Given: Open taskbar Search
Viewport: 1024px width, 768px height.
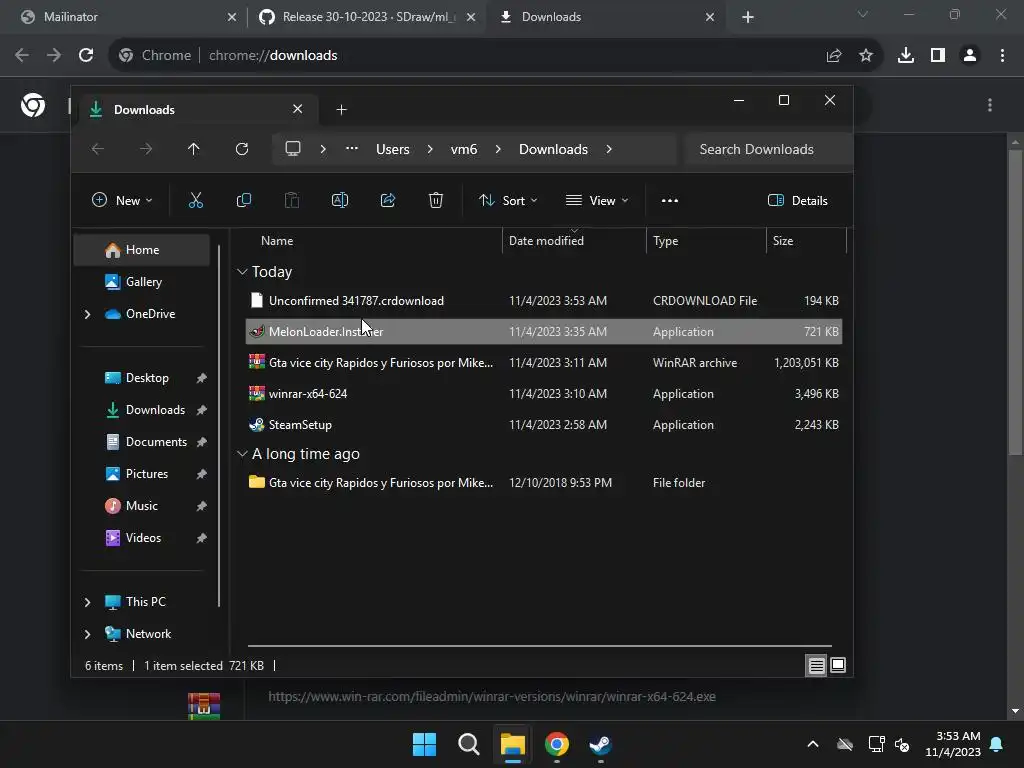Looking at the screenshot, I should (x=468, y=744).
